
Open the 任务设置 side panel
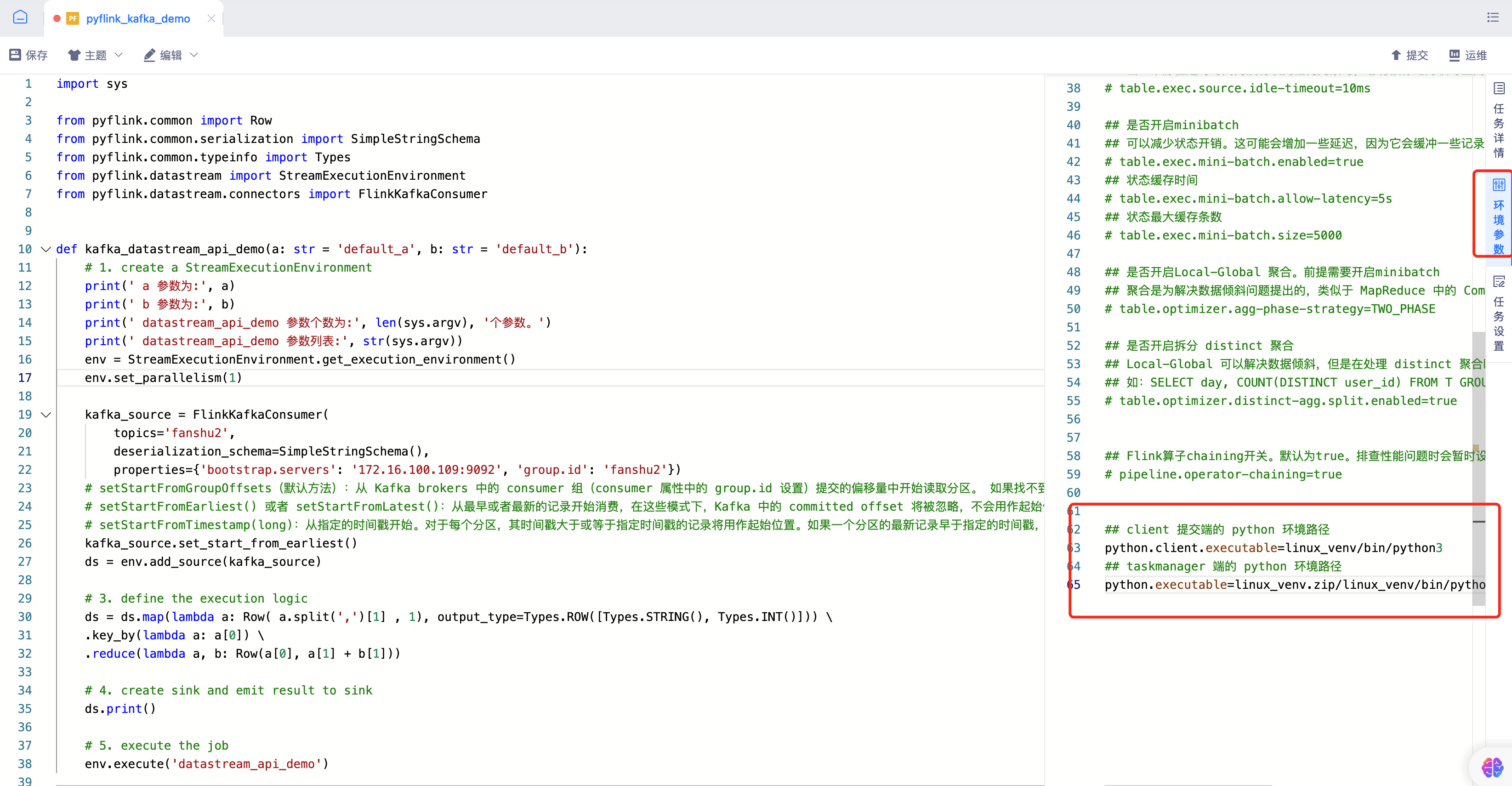tap(1499, 313)
